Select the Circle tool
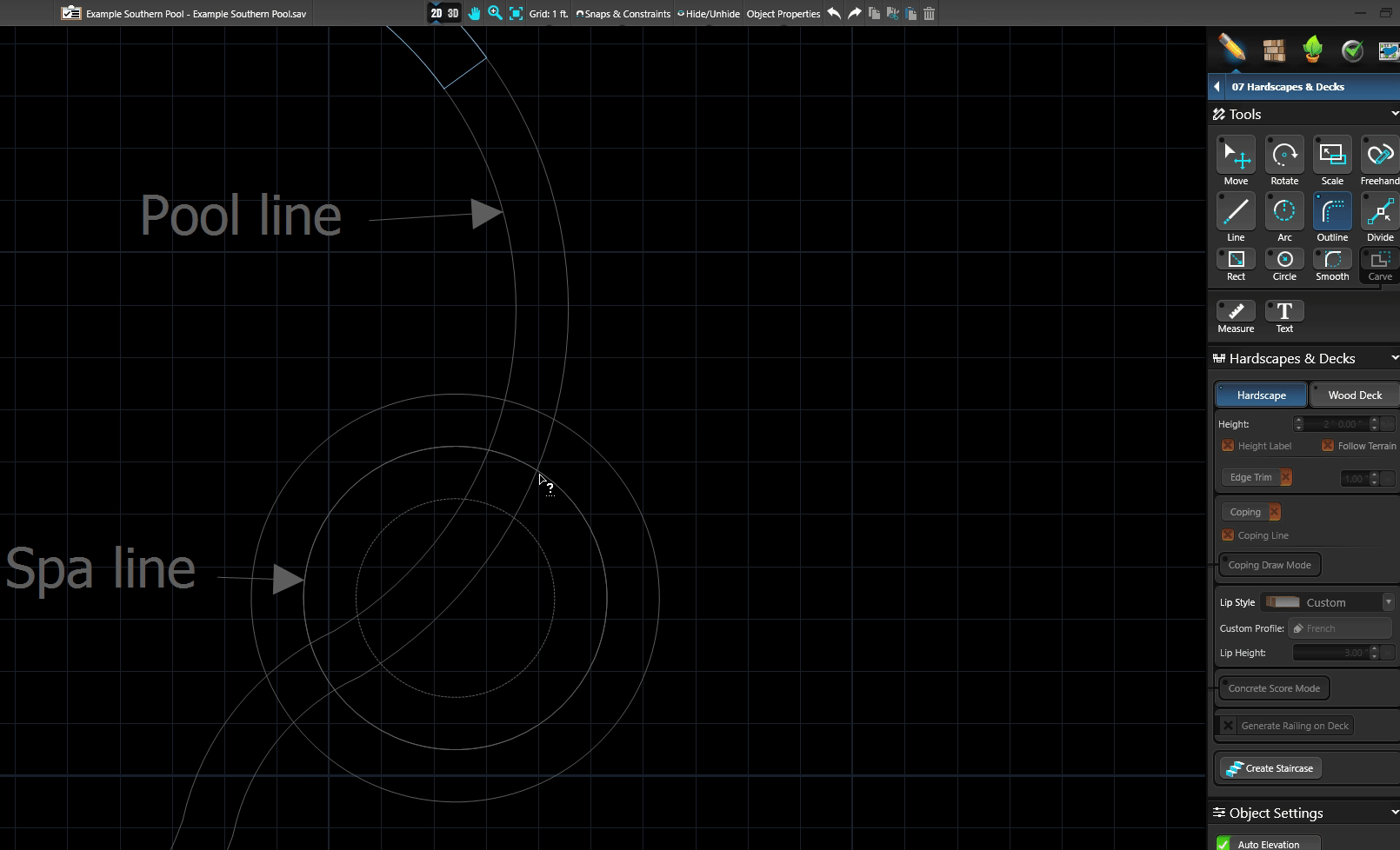Screen dimensions: 1400x850 pyautogui.click(x=1284, y=260)
